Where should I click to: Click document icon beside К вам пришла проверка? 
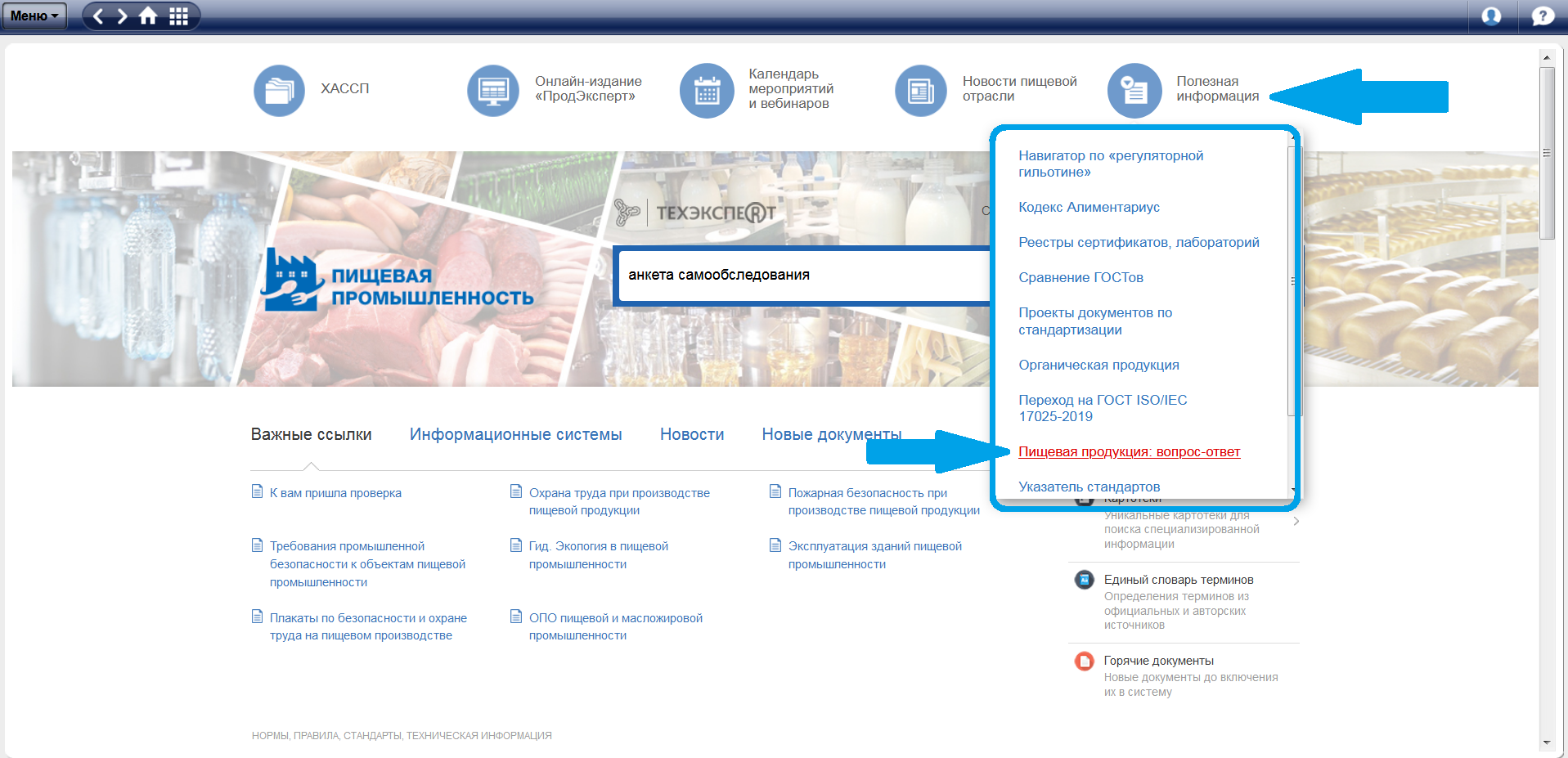pos(257,491)
